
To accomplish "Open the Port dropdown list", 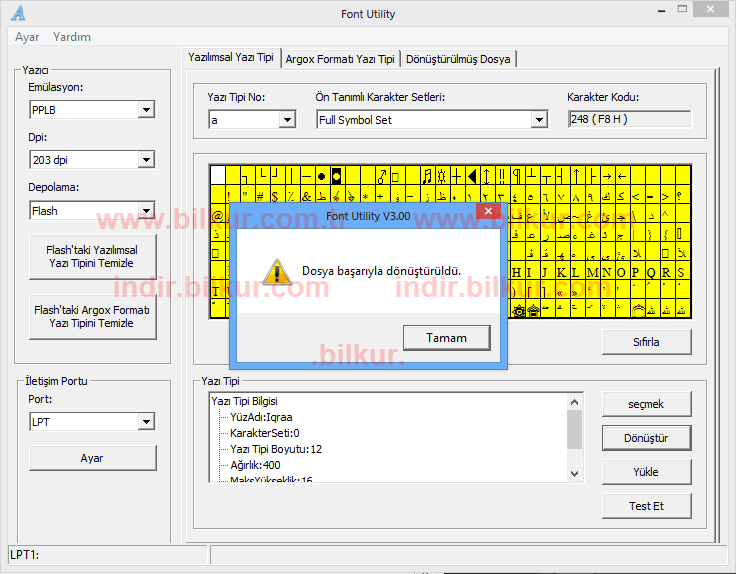I will click(x=146, y=422).
